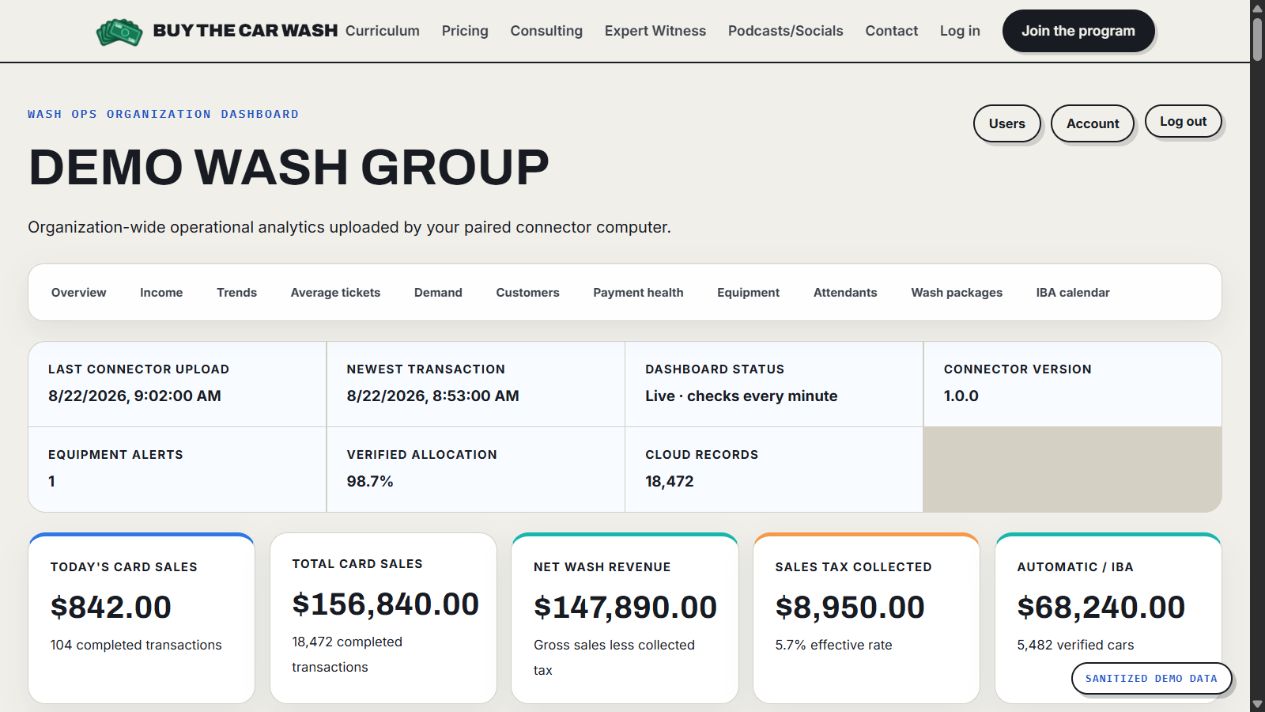The height and width of the screenshot is (712, 1265).
Task: Click the Cloud Records value 18,472
Action: pos(669,481)
